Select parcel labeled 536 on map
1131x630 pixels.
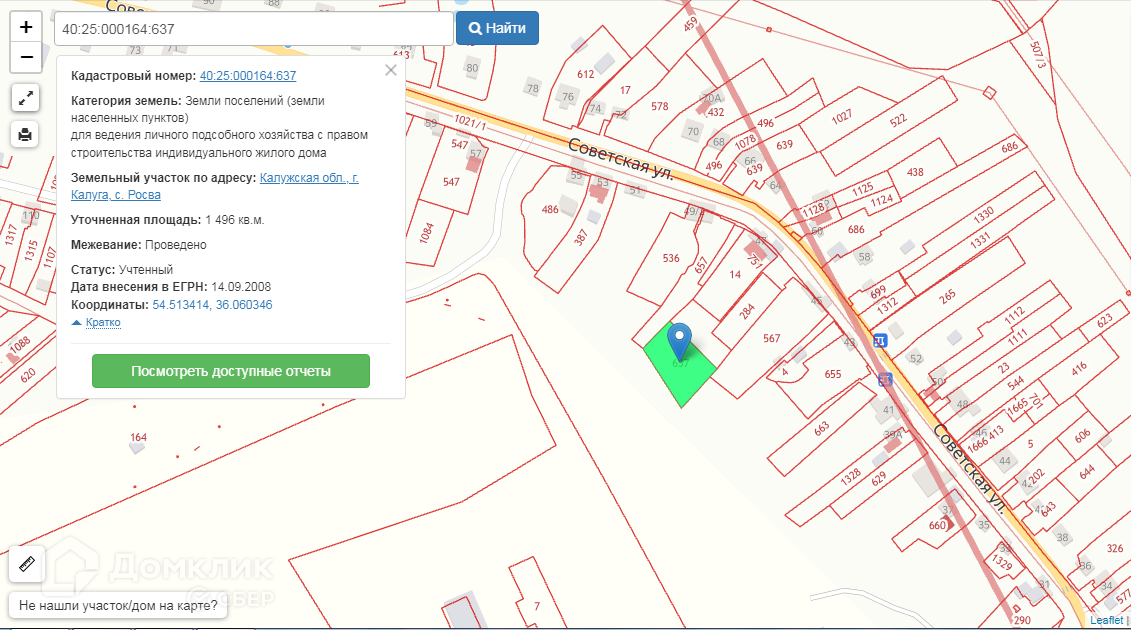[x=671, y=258]
